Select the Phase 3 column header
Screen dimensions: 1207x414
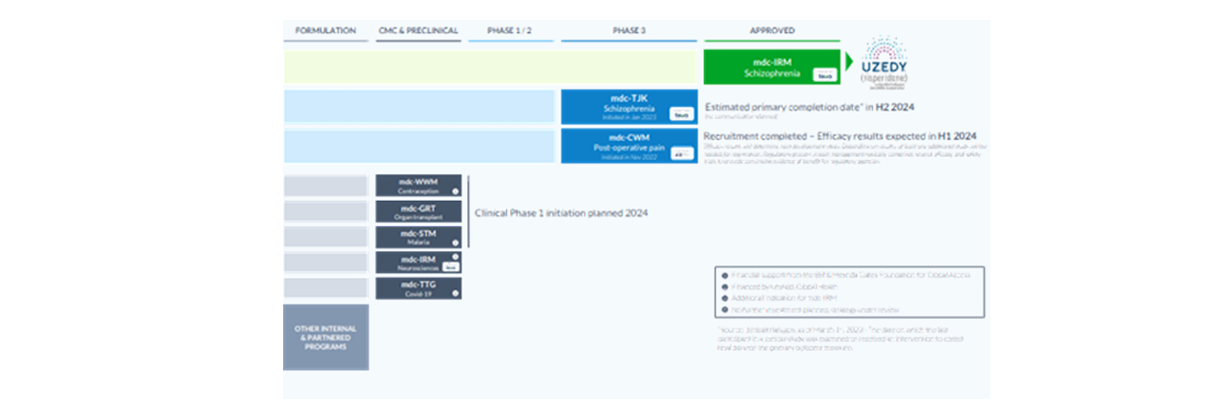point(628,31)
